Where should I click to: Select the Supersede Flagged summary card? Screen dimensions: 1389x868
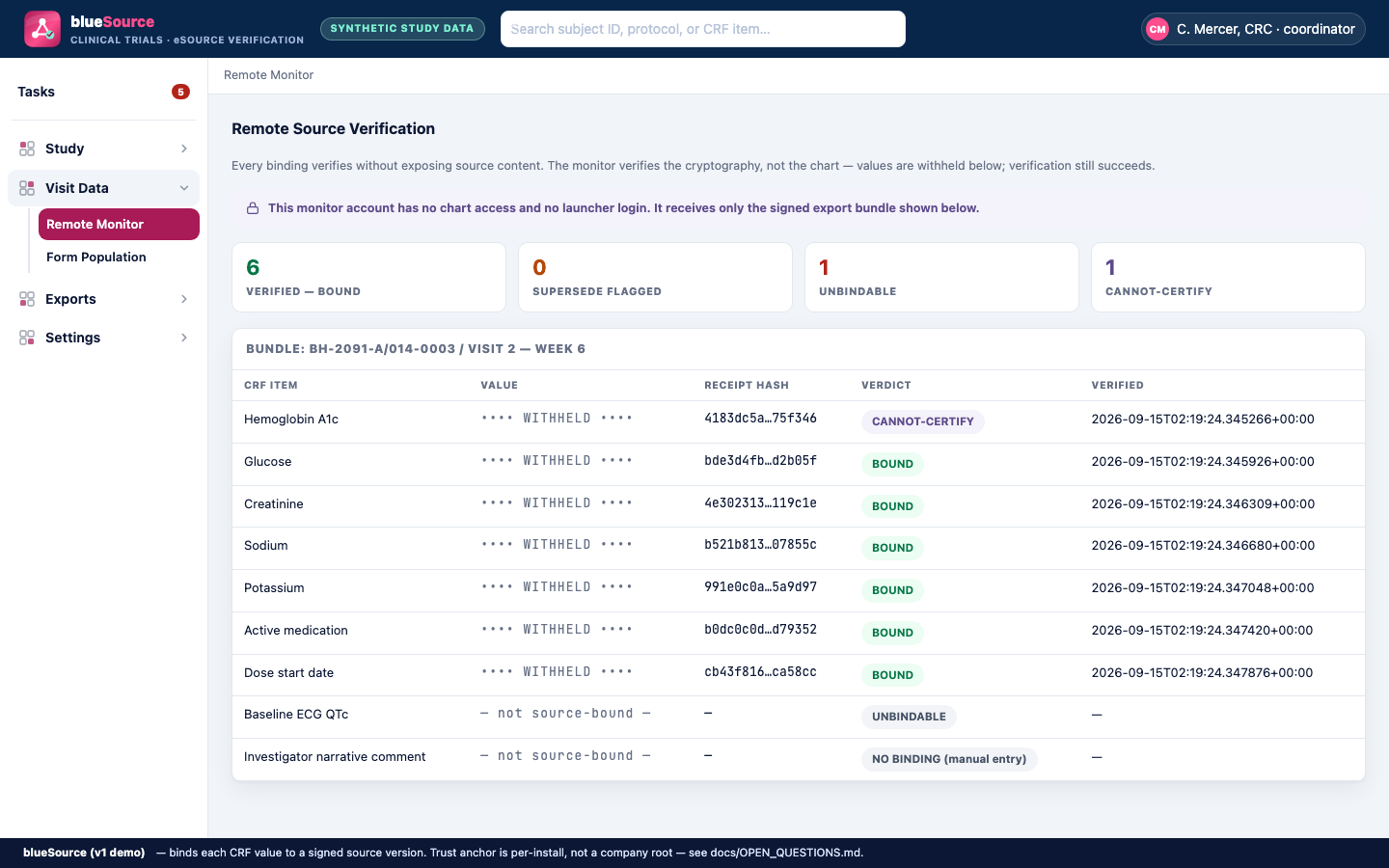point(655,278)
